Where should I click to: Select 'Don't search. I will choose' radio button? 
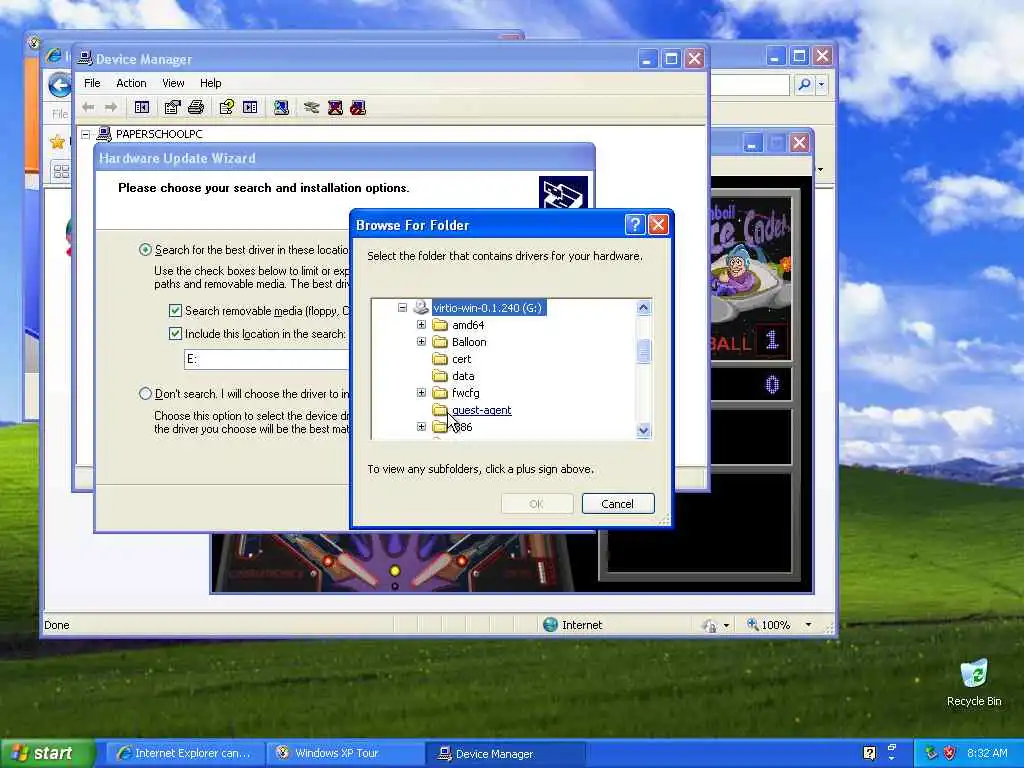[145, 394]
